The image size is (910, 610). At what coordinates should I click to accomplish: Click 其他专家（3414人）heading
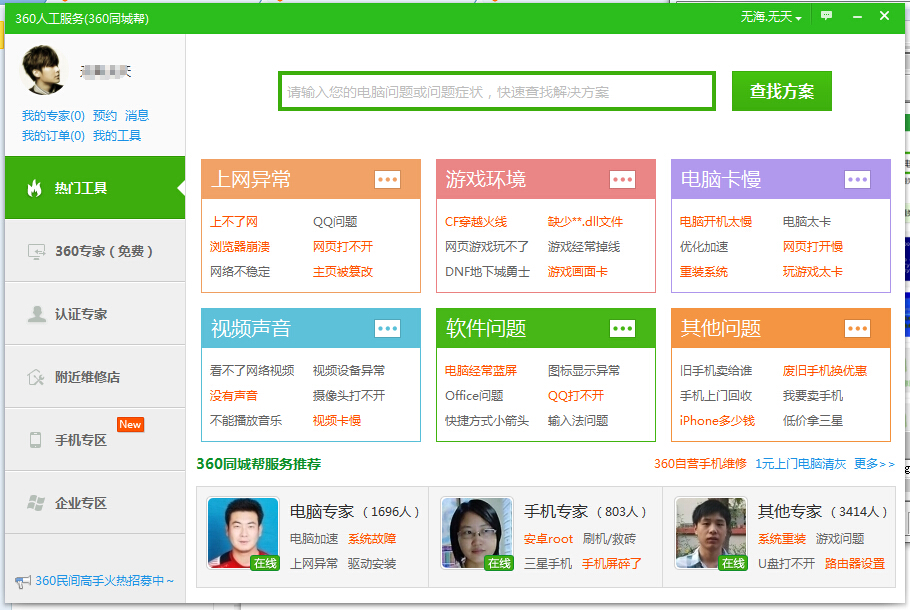[823, 512]
